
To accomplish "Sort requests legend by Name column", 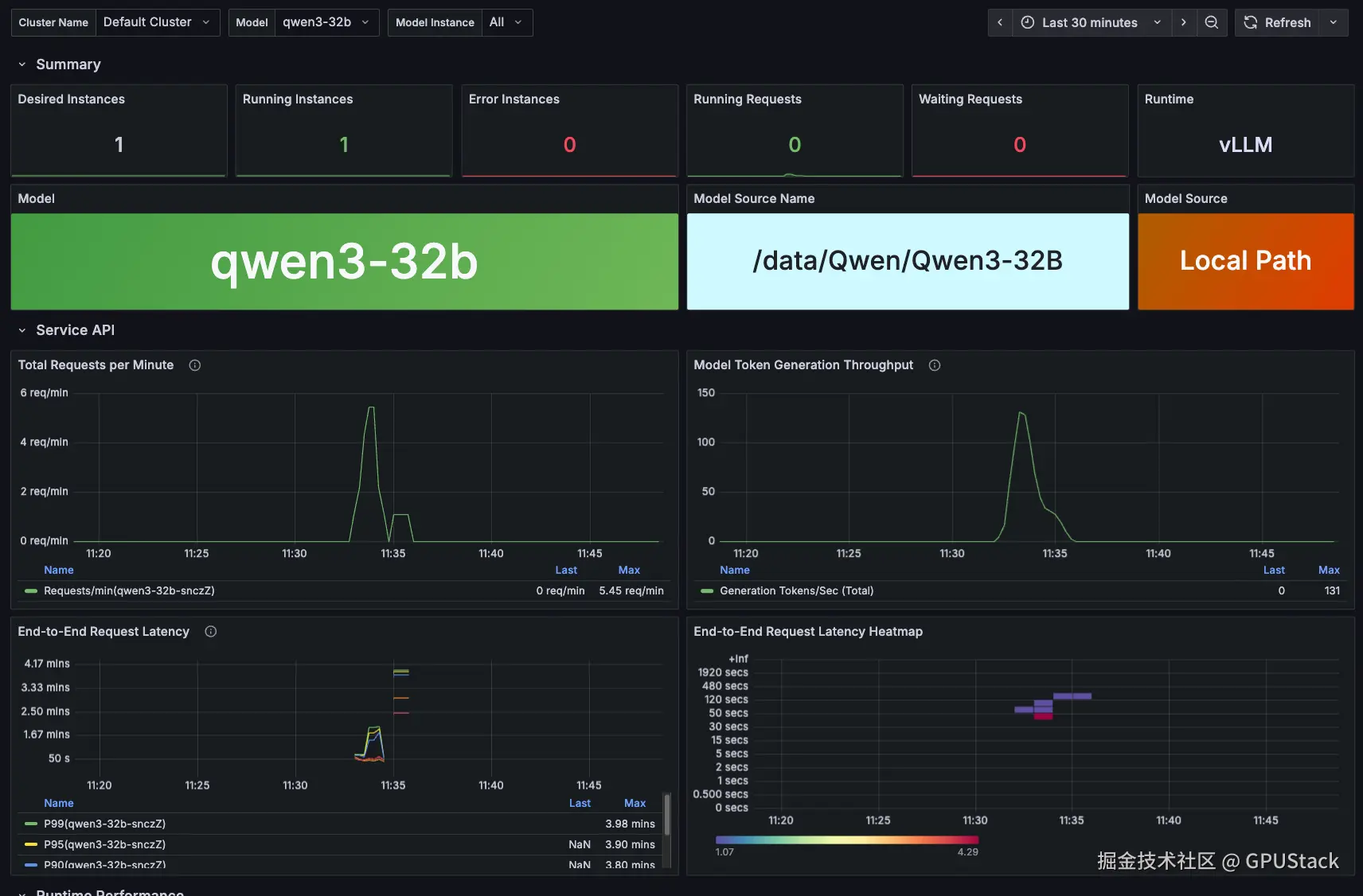I will 59,571.
